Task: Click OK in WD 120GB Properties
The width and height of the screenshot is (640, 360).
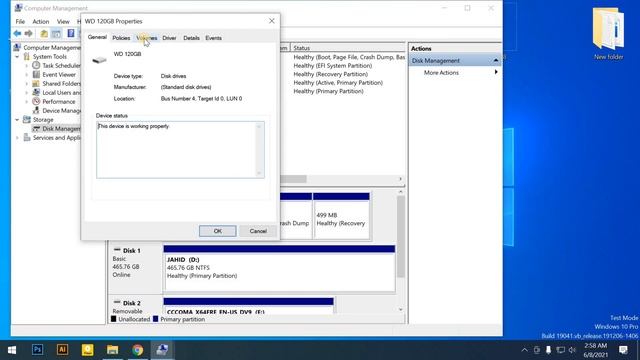Action: [218, 231]
